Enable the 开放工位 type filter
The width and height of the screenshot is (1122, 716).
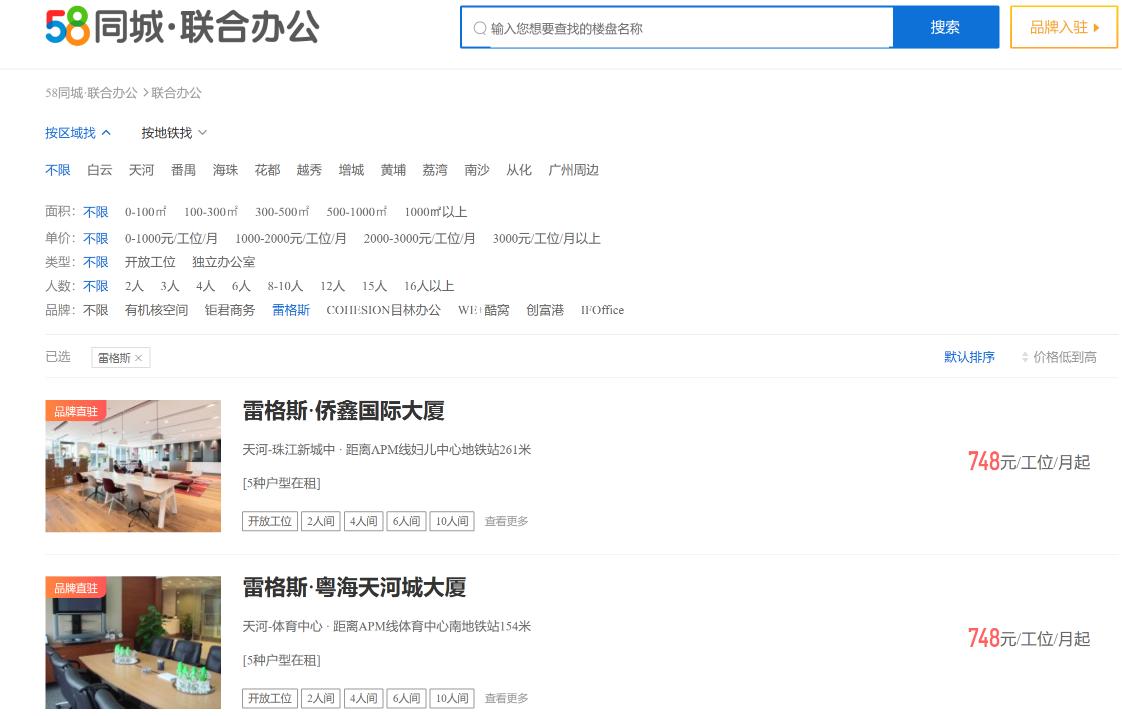[x=150, y=262]
